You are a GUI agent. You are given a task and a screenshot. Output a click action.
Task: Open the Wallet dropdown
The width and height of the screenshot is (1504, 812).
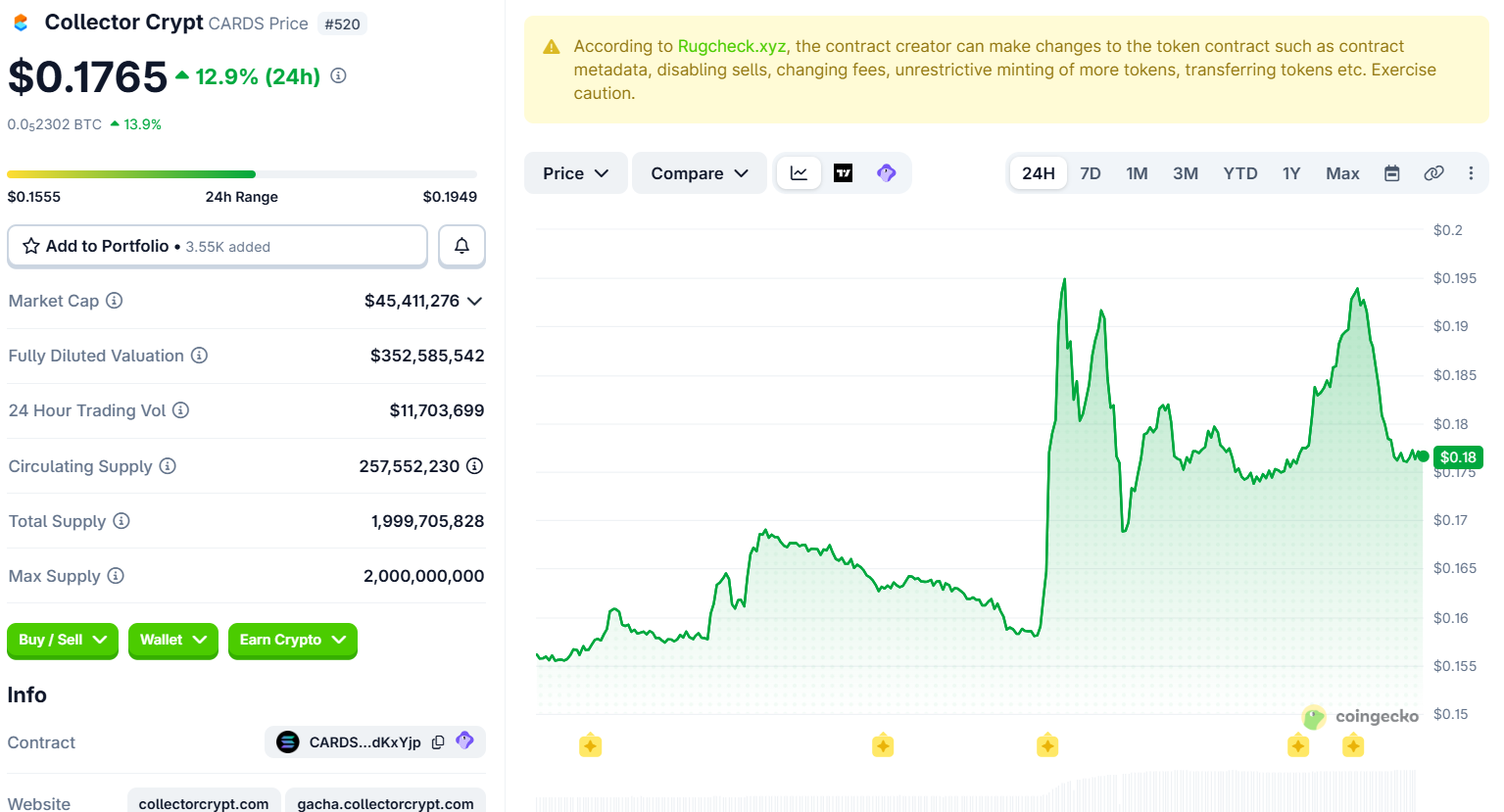coord(173,641)
